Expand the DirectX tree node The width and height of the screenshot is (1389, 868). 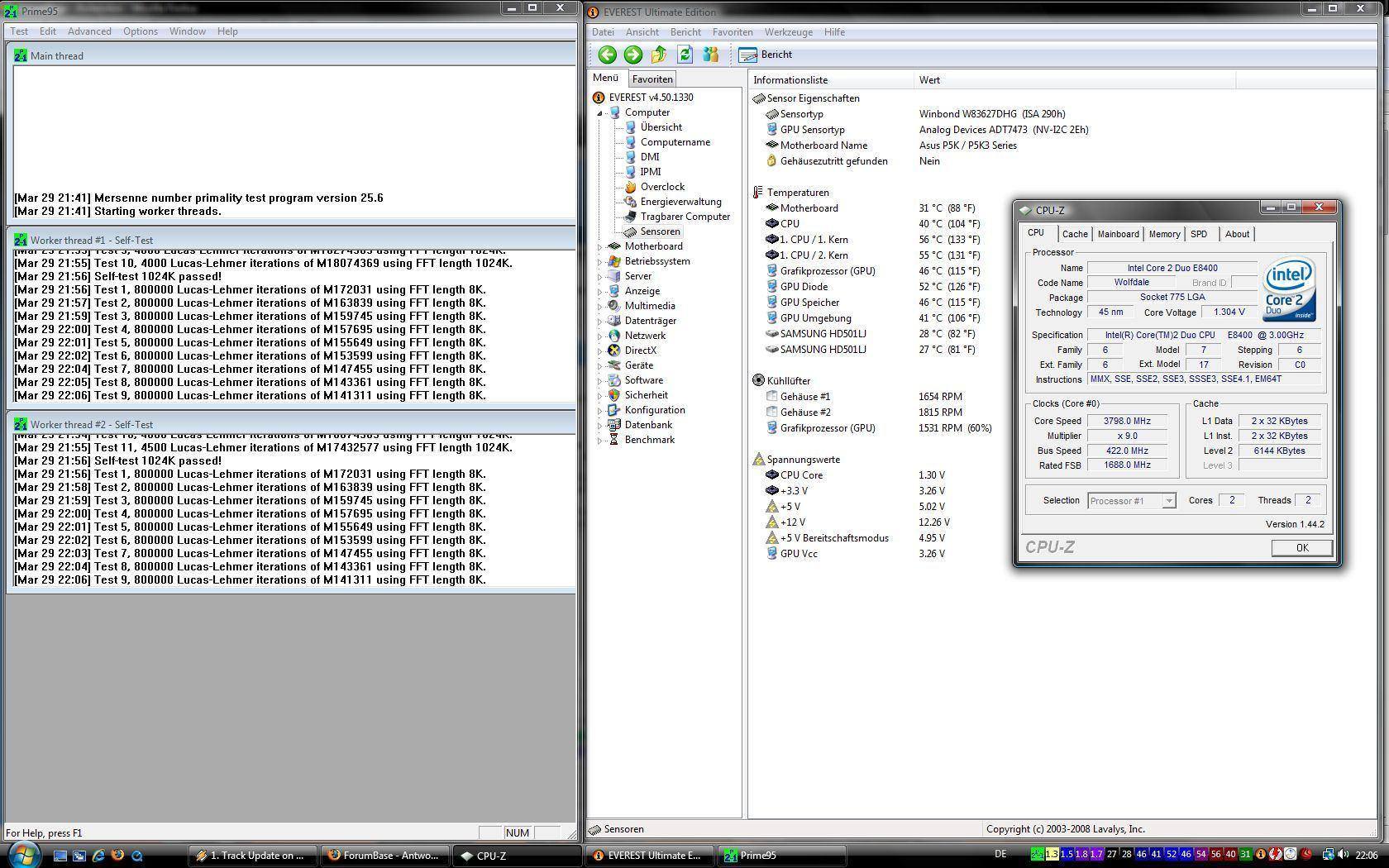pos(599,351)
